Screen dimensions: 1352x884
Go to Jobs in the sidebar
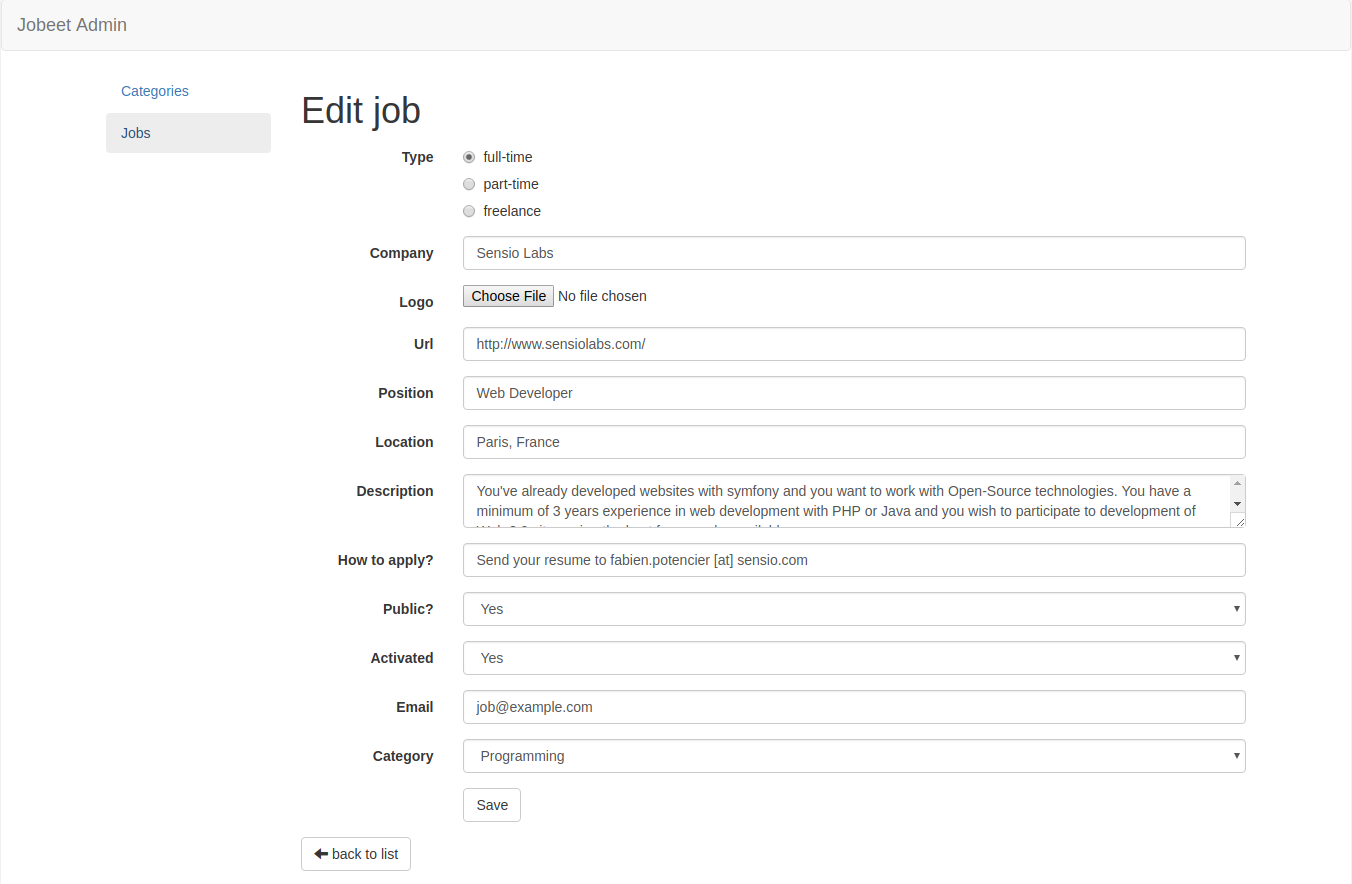tap(188, 133)
